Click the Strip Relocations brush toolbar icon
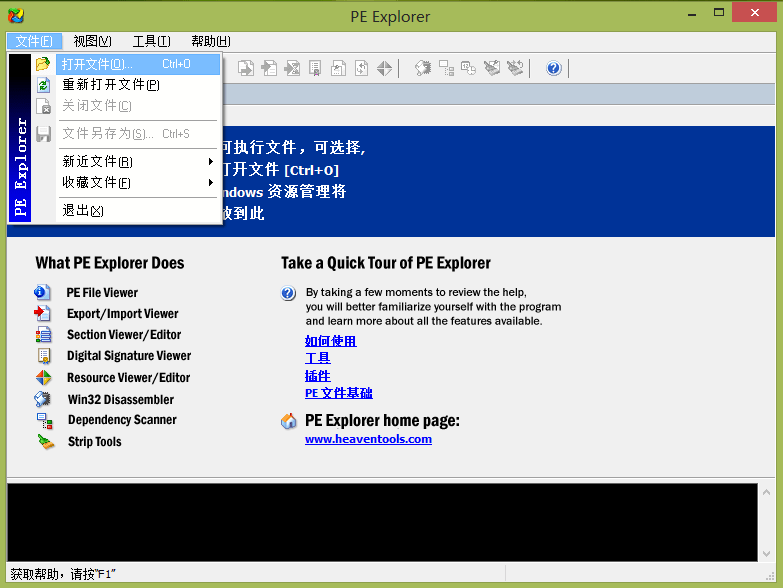Screen dimensions: 783x588 tap(515, 68)
